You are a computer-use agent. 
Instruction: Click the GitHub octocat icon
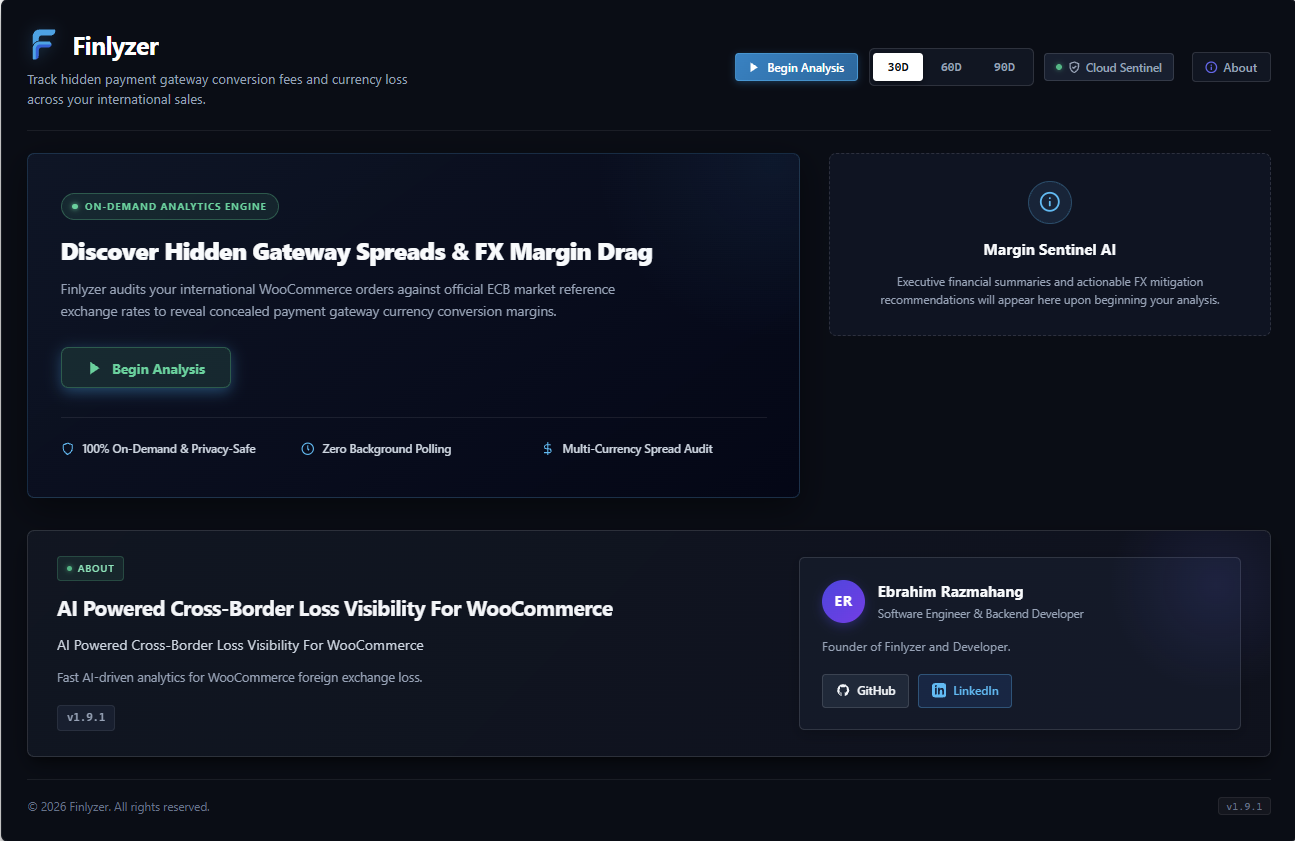843,691
